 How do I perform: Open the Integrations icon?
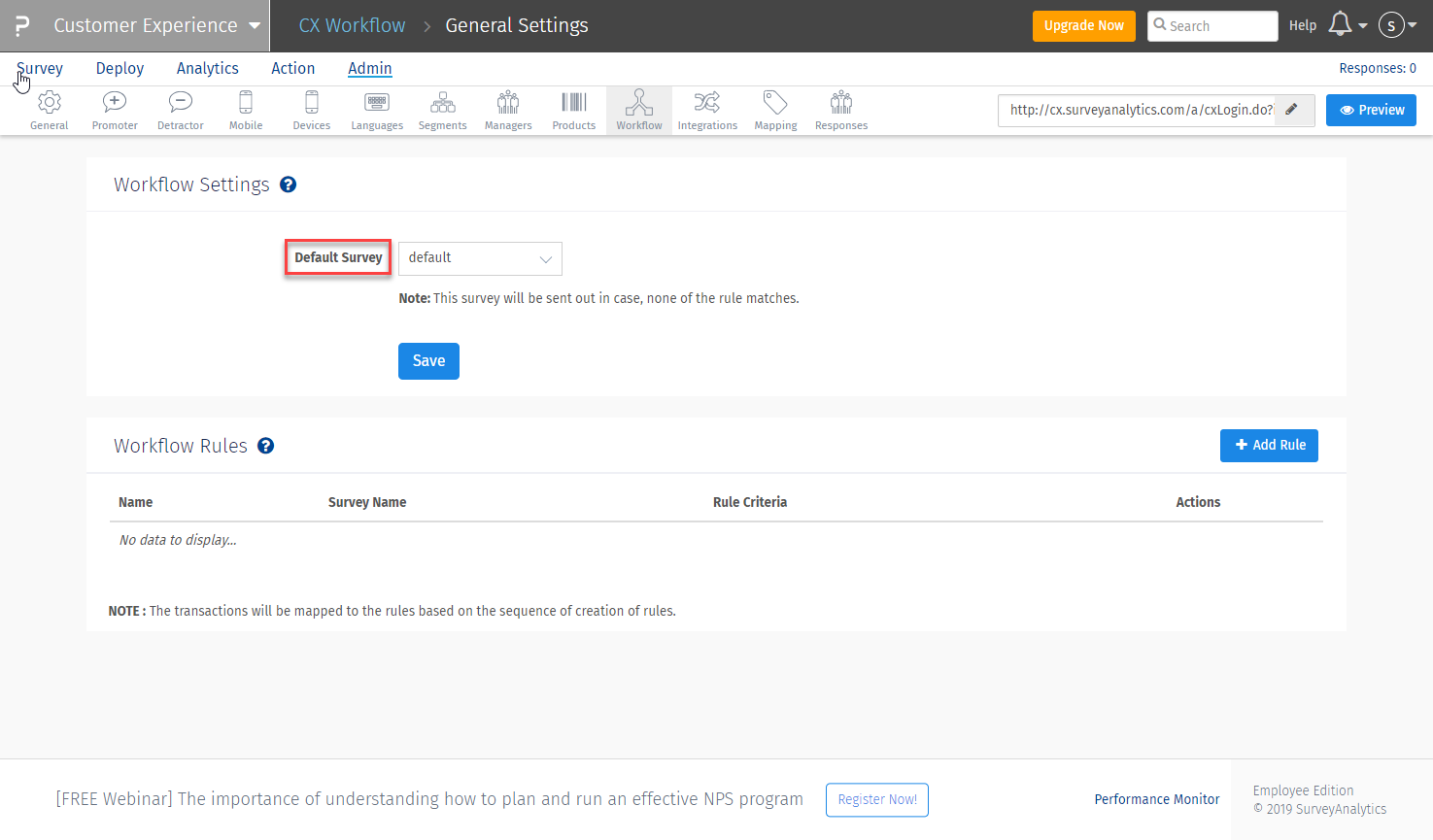click(x=707, y=110)
